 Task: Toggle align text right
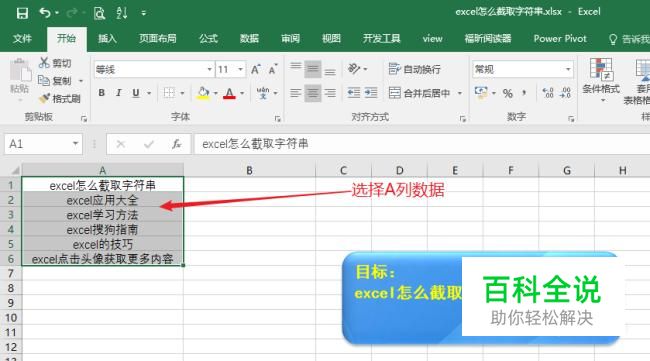point(330,93)
